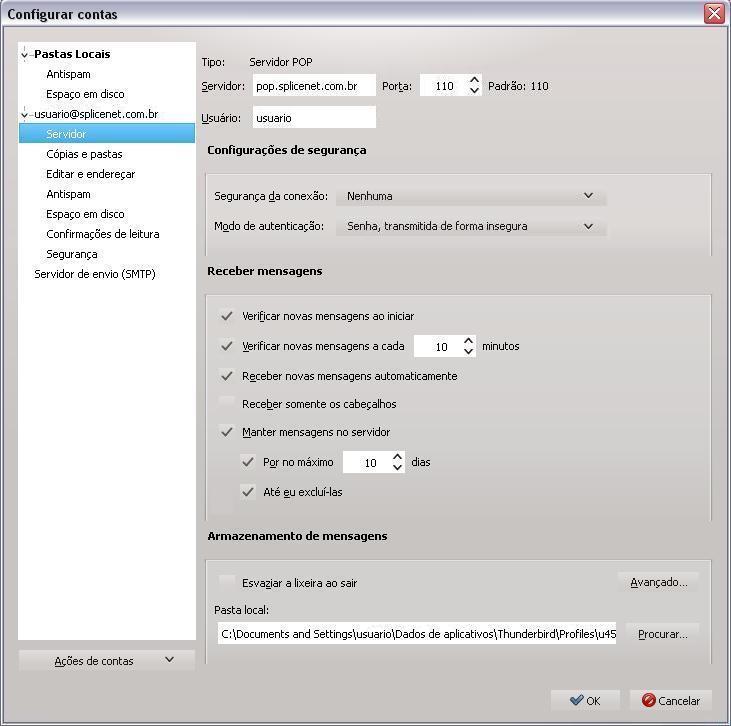The height and width of the screenshot is (726, 731).
Task: Open Confirmações de leitura settings
Action: pos(103,234)
